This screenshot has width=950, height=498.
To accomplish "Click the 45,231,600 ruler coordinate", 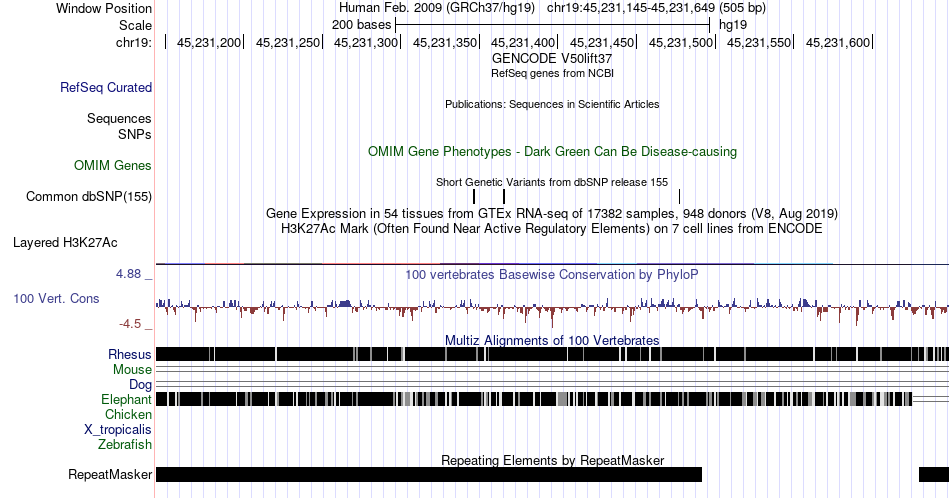I will pyautogui.click(x=838, y=42).
